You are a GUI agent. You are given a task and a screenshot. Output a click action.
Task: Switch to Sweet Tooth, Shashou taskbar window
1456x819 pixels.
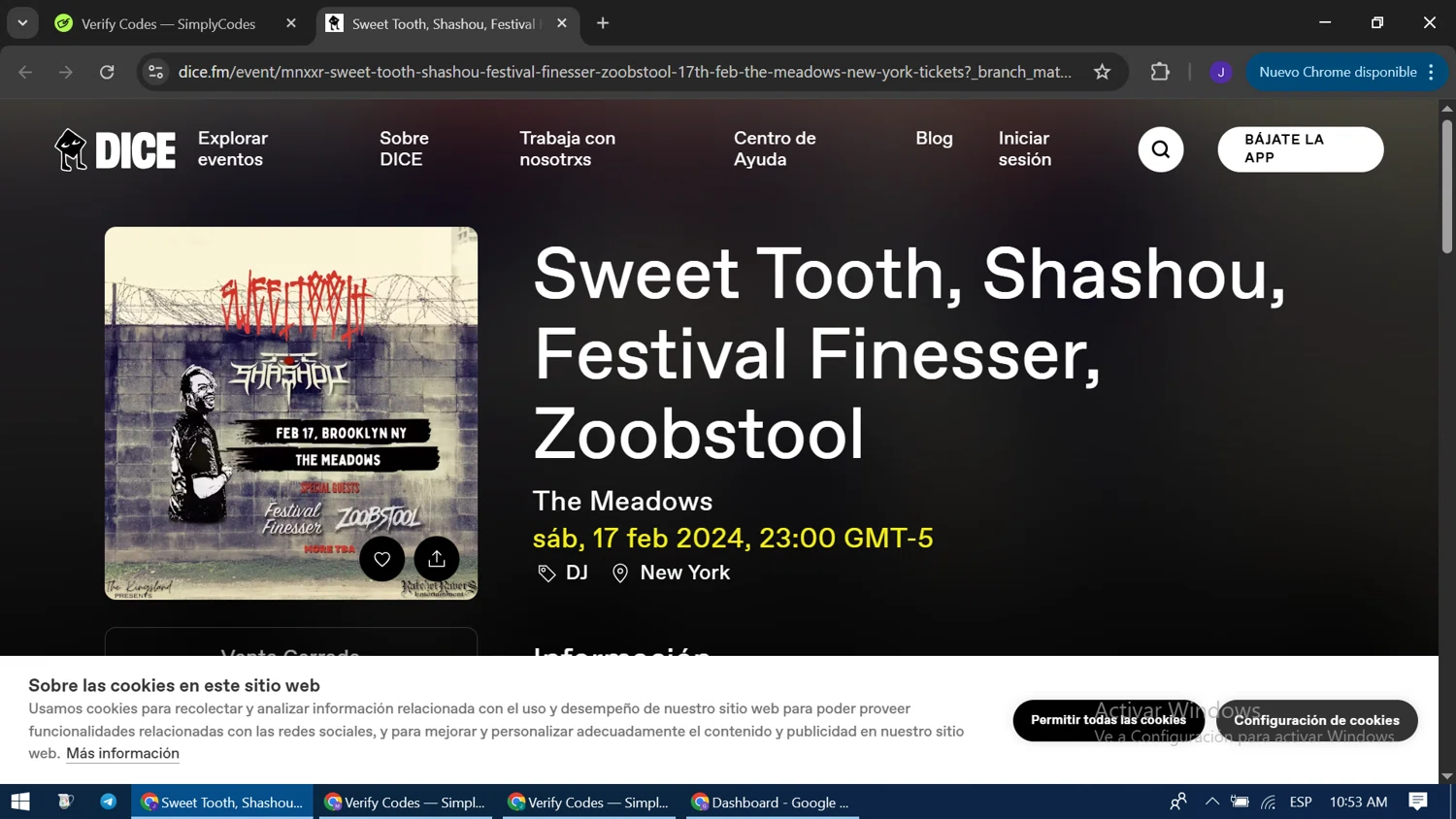222,802
